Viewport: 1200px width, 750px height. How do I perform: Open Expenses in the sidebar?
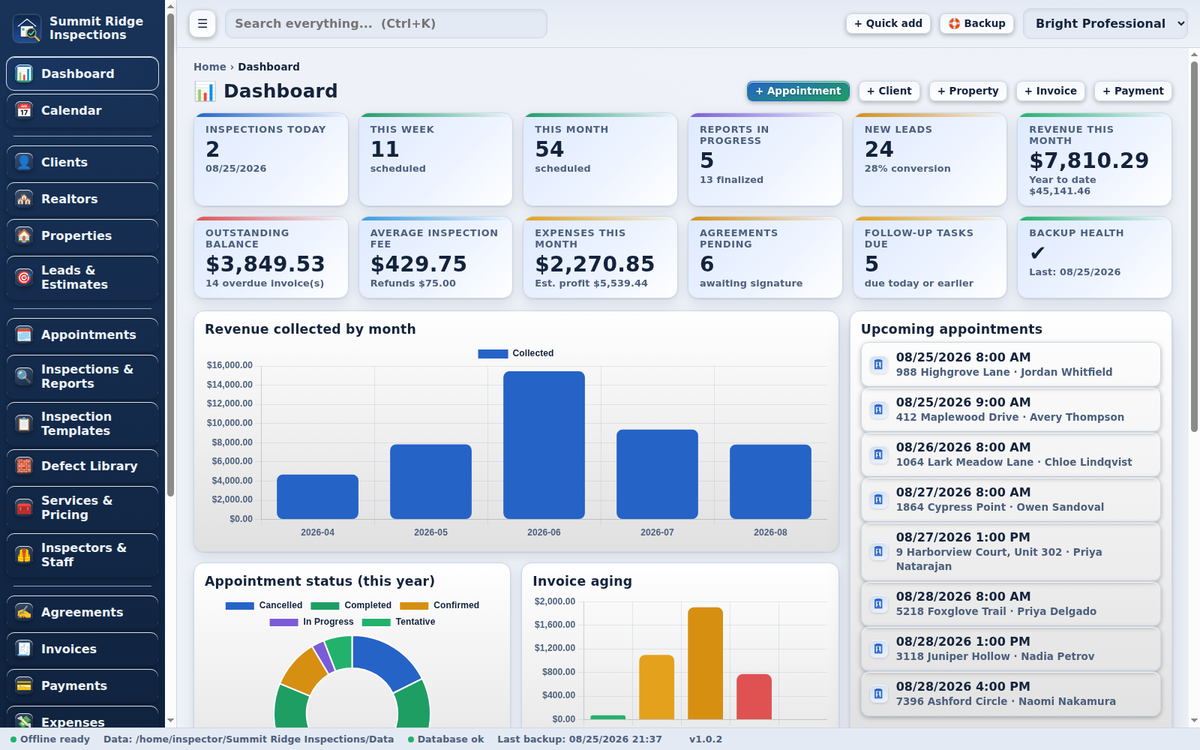pos(82,718)
